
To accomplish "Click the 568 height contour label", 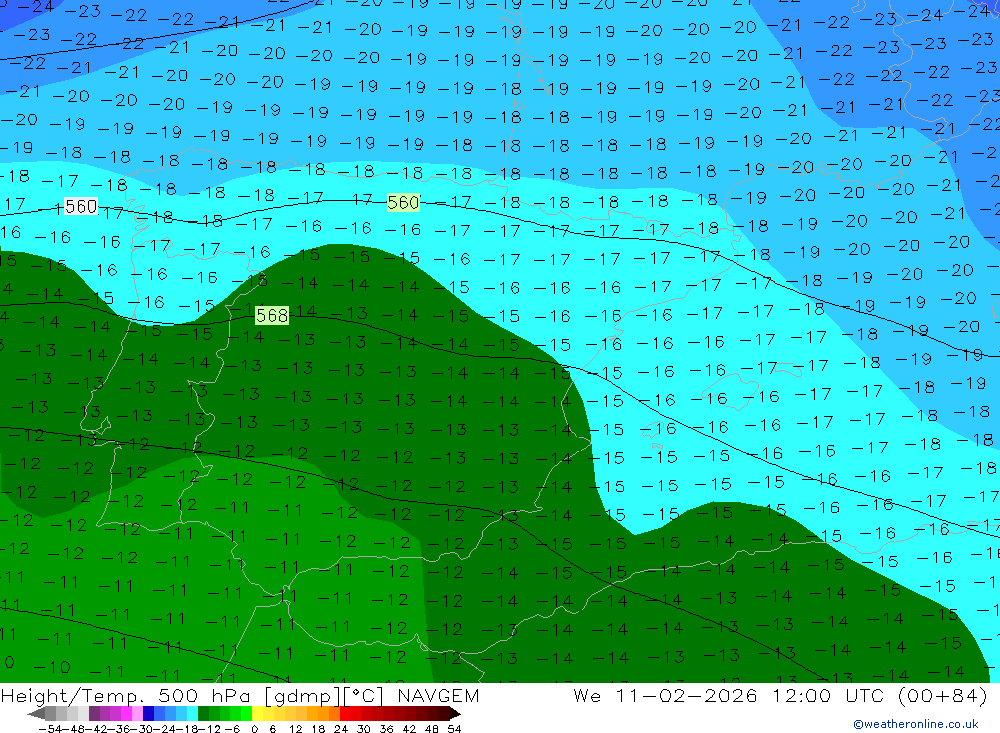I will click(272, 315).
